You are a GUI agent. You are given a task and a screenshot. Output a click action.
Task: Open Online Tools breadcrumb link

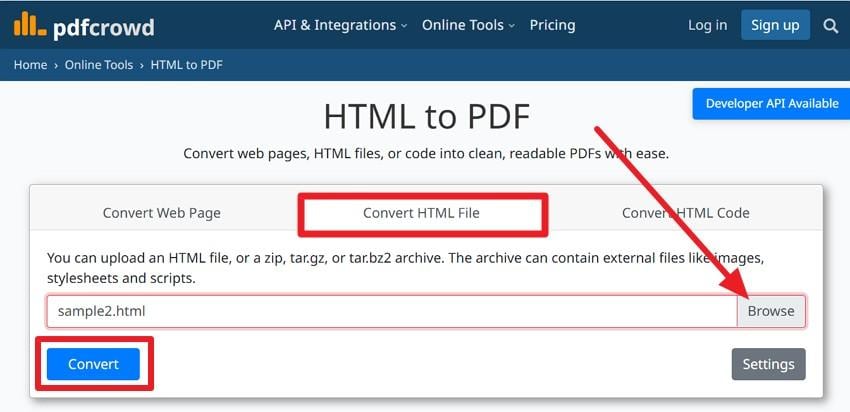click(x=99, y=65)
